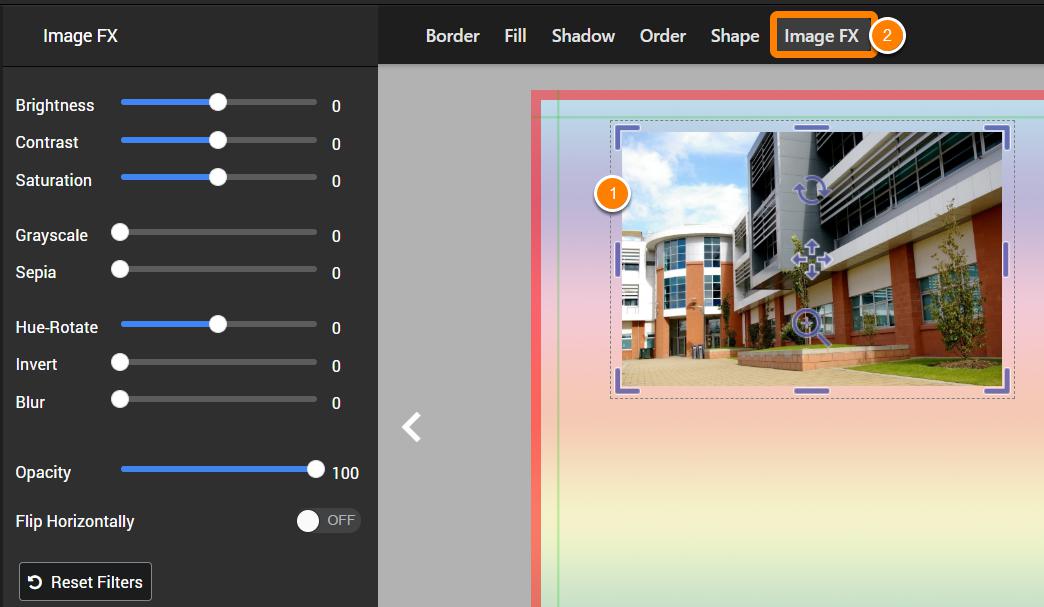Click the Hue-Rotate label

click(x=57, y=327)
